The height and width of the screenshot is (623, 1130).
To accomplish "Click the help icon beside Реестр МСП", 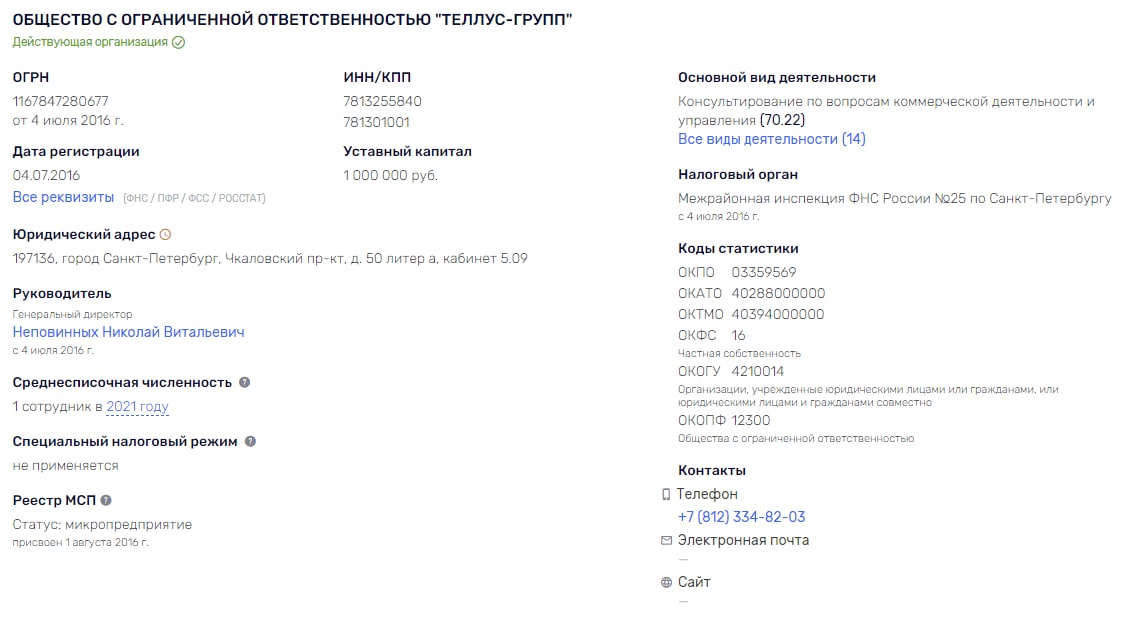I will pos(106,500).
